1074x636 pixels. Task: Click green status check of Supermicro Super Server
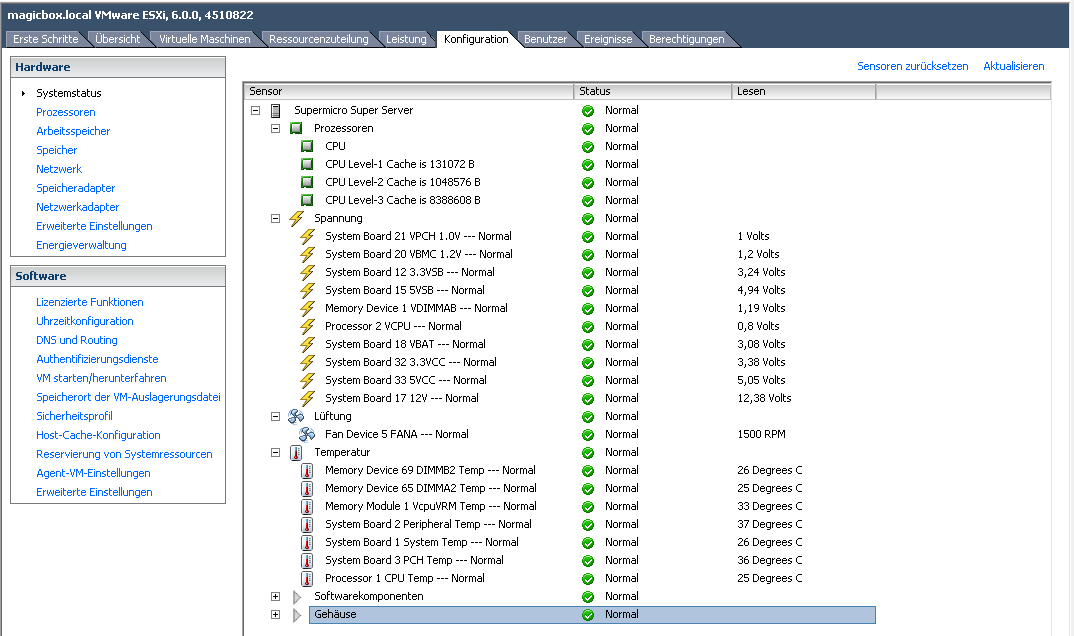(x=588, y=111)
